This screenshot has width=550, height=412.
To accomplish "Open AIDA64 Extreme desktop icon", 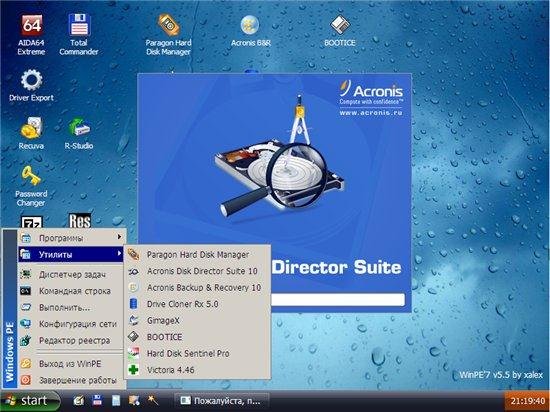I will tap(32, 34).
